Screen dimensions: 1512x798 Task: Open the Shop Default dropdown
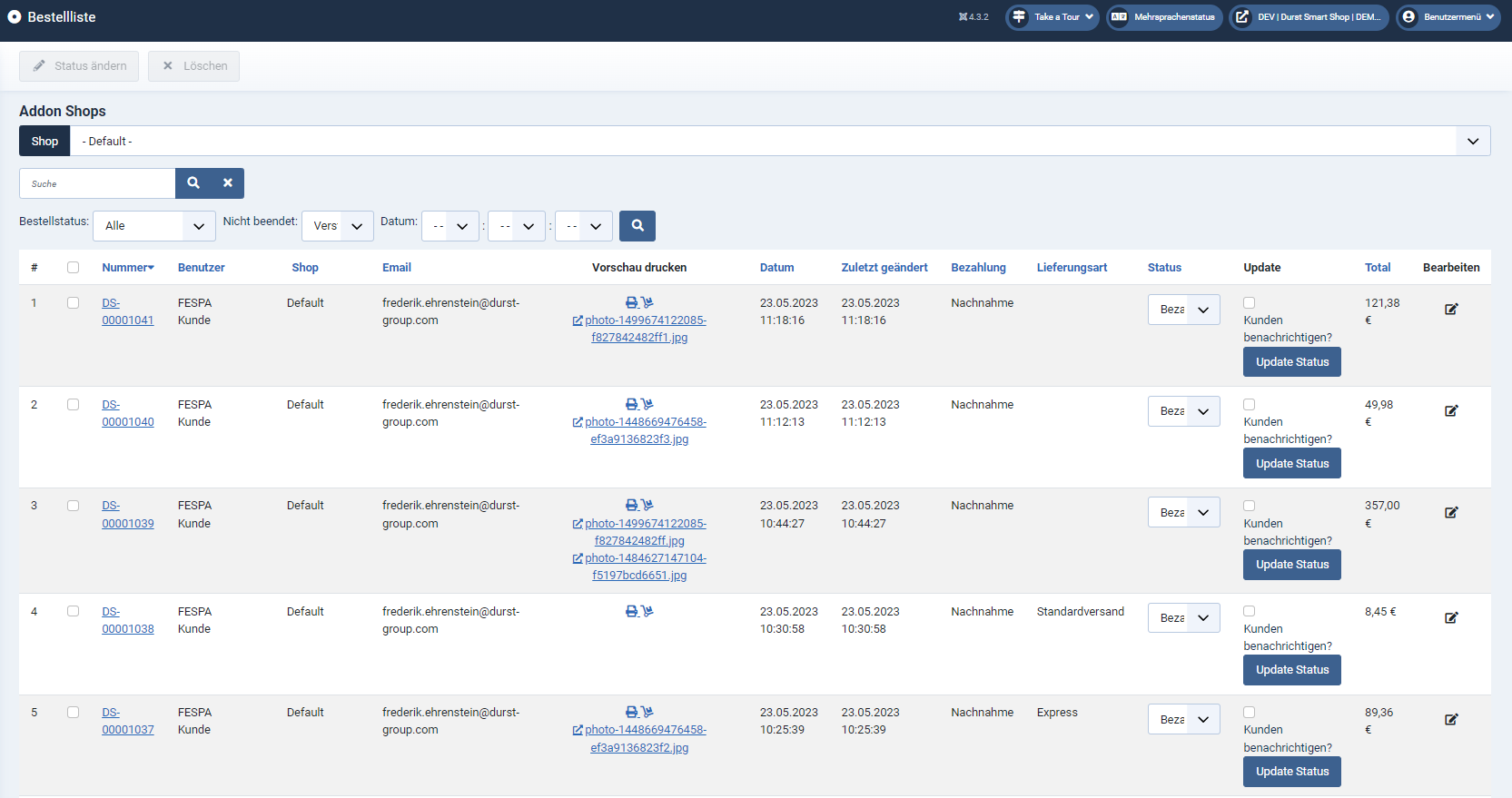[x=780, y=141]
